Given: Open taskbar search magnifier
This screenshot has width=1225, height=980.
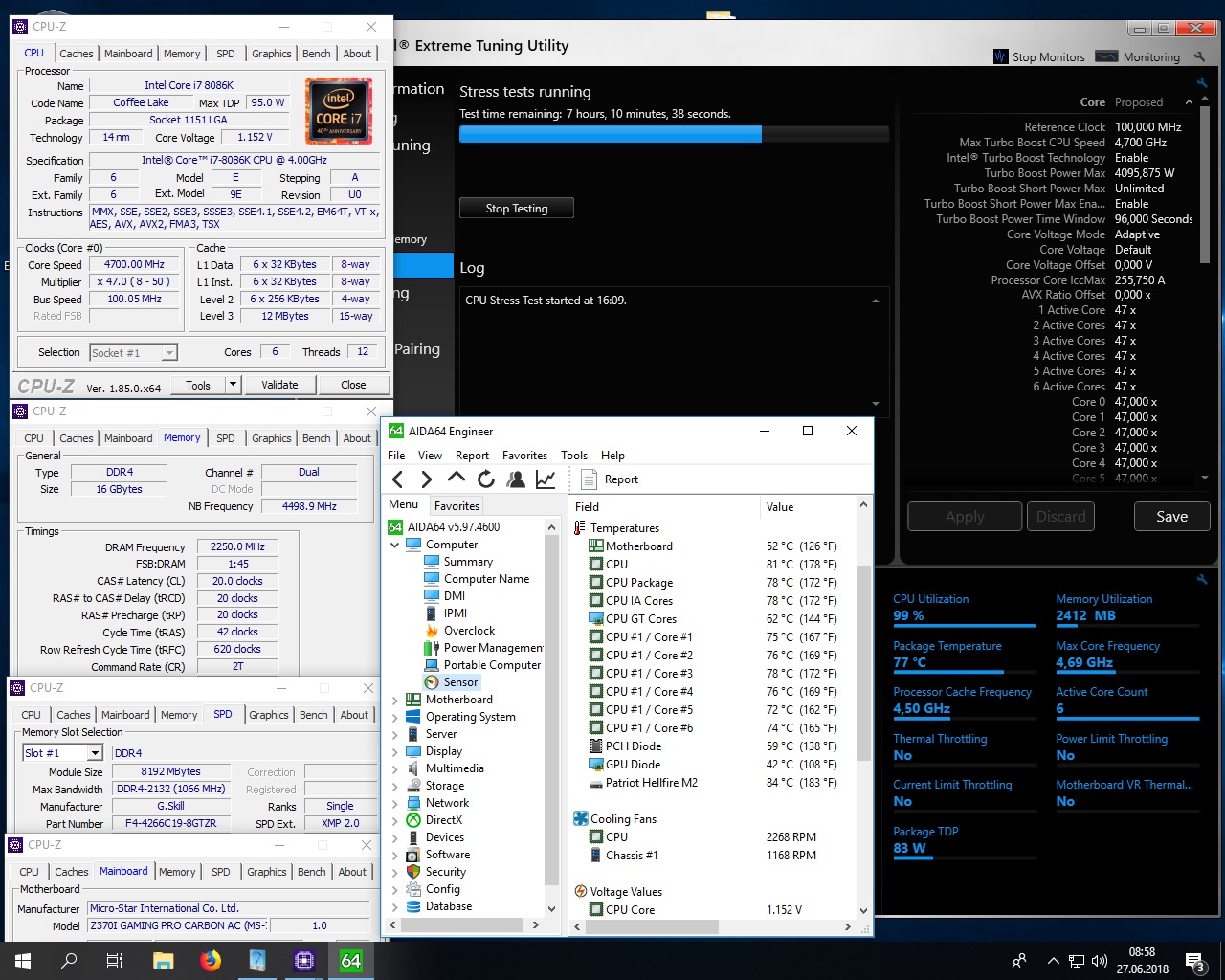Looking at the screenshot, I should 69,961.
